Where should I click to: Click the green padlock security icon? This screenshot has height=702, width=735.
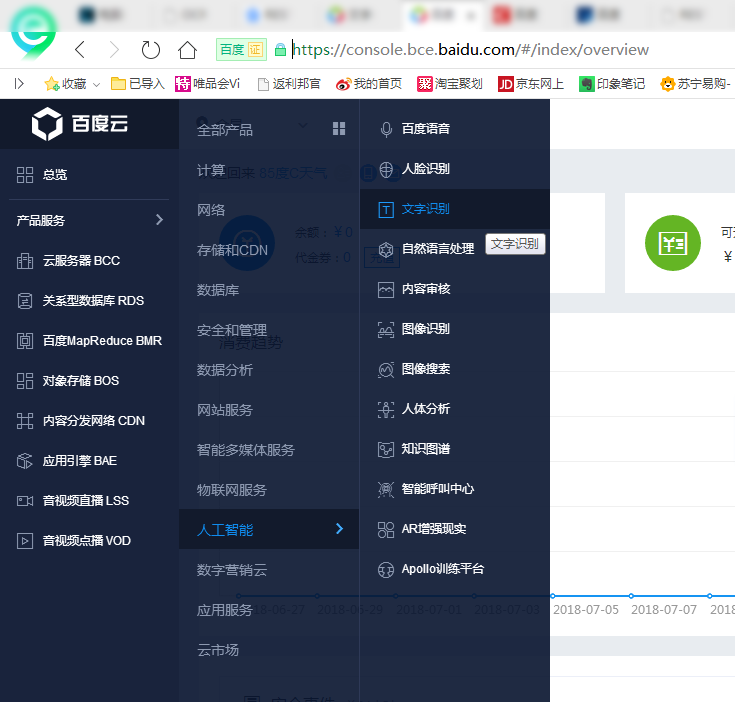280,50
